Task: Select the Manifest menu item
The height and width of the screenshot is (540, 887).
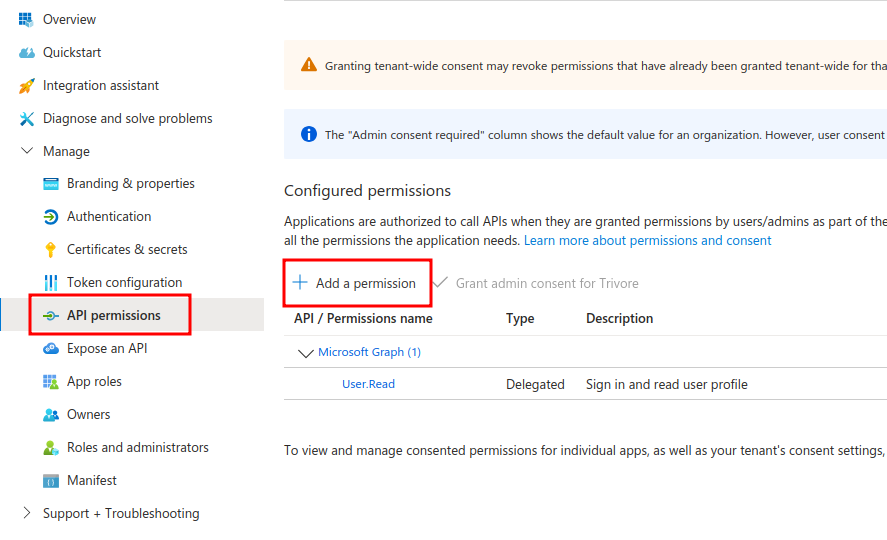Action: 91,480
